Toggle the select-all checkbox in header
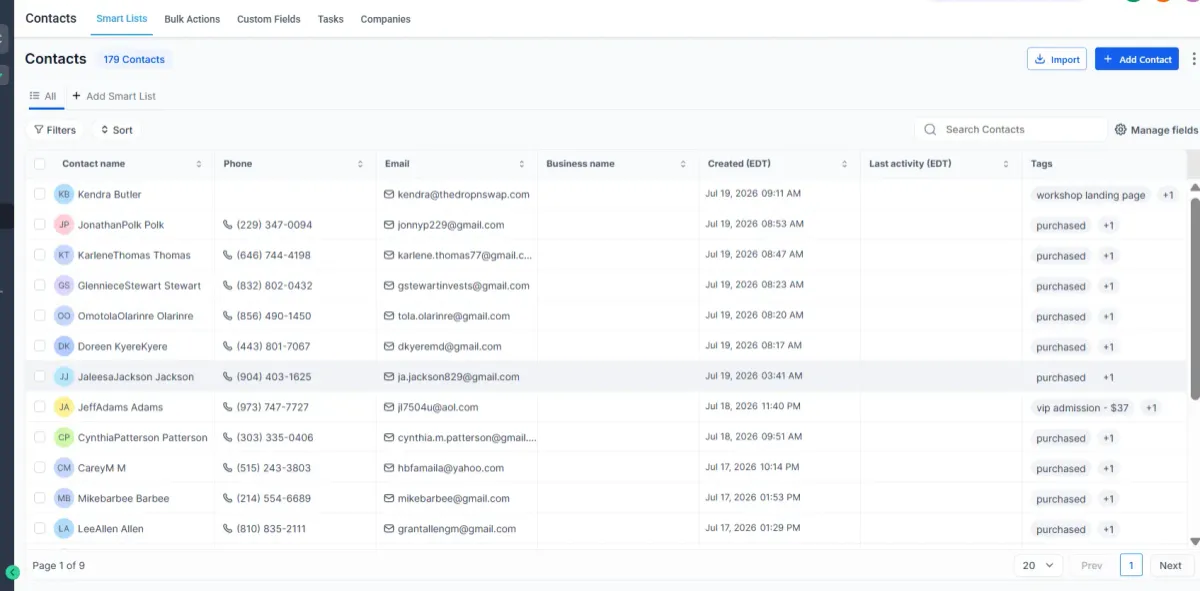This screenshot has height=591, width=1200. click(40, 164)
